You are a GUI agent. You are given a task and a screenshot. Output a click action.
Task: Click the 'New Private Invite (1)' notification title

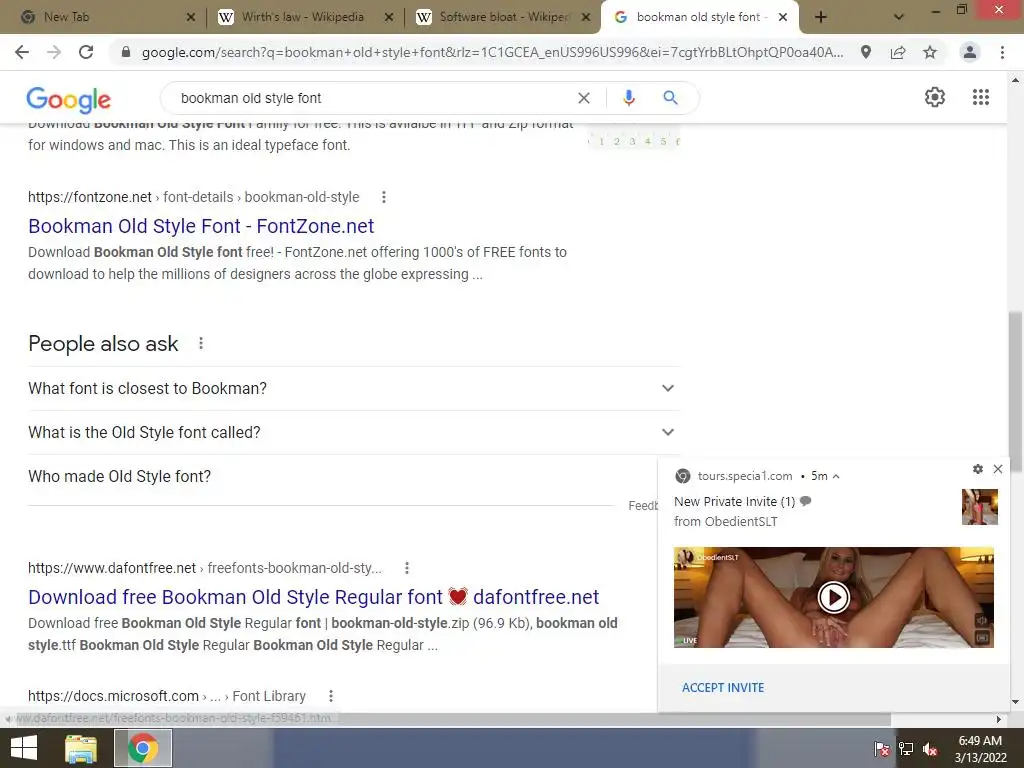[x=735, y=502]
